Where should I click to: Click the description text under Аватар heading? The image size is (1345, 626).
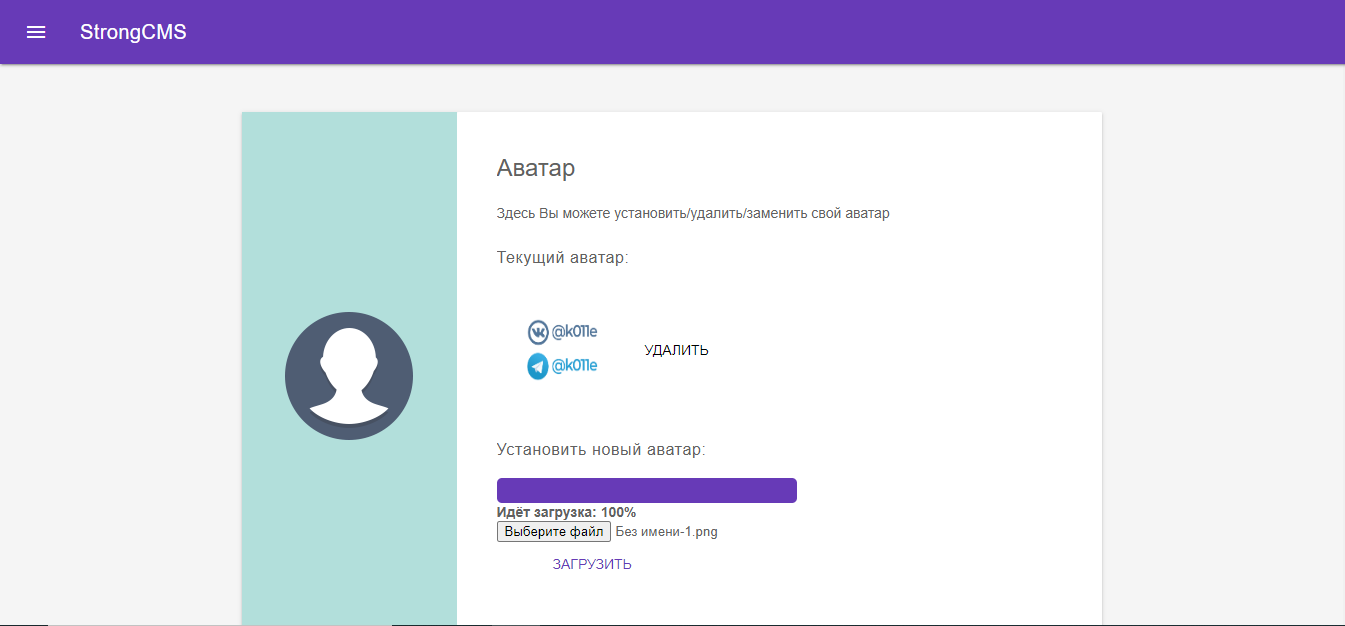[692, 213]
